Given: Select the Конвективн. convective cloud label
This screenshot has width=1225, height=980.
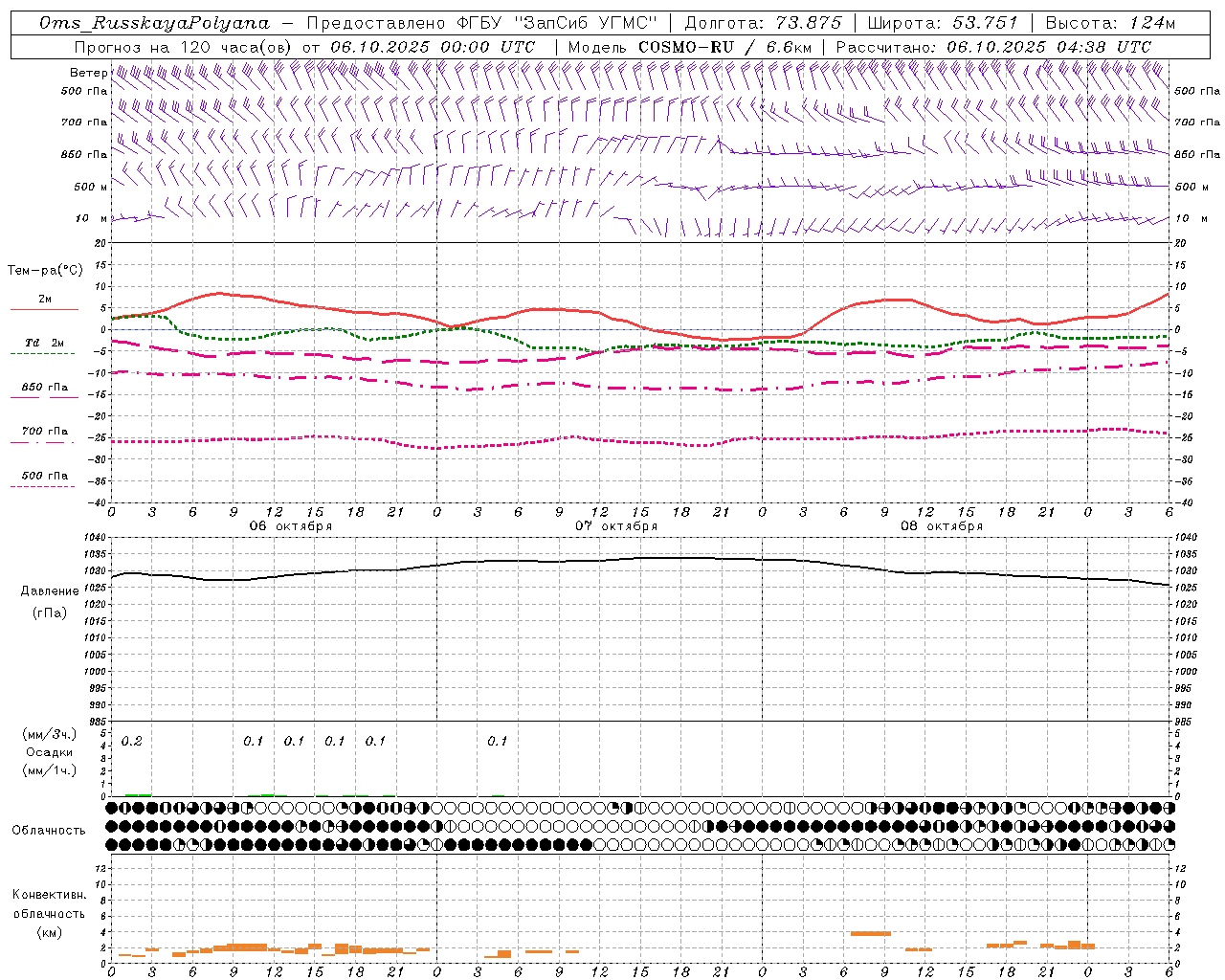Looking at the screenshot, I should pos(49,895).
